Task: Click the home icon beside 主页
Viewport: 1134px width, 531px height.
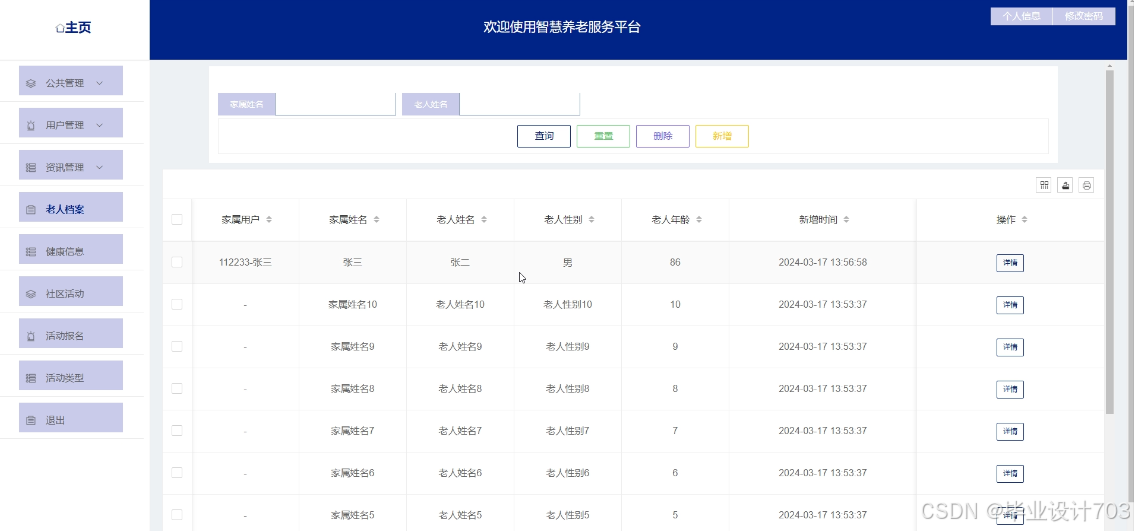Action: coord(60,28)
